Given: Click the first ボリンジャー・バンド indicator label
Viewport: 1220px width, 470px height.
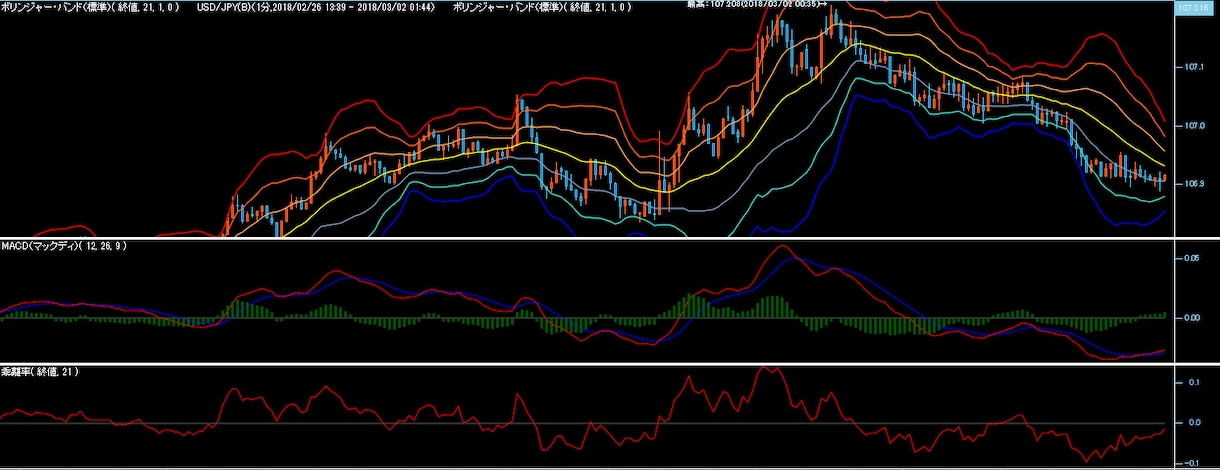Looking at the screenshot, I should click(91, 7).
